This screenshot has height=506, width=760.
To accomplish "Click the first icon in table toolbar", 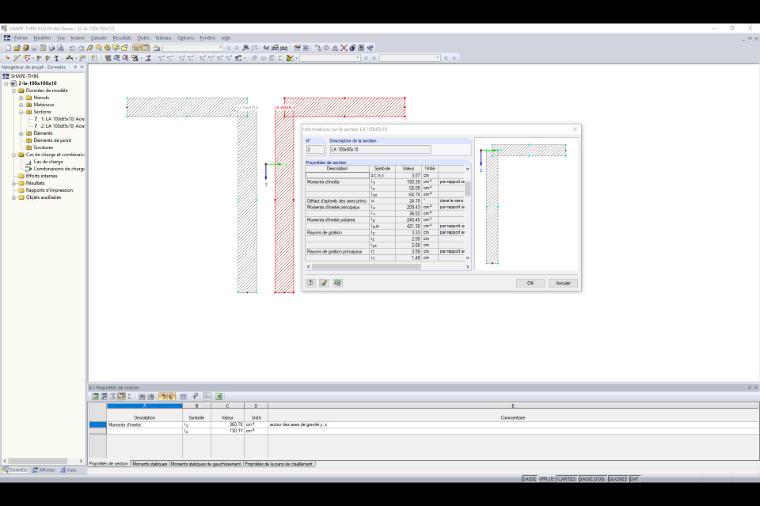I will (95, 396).
